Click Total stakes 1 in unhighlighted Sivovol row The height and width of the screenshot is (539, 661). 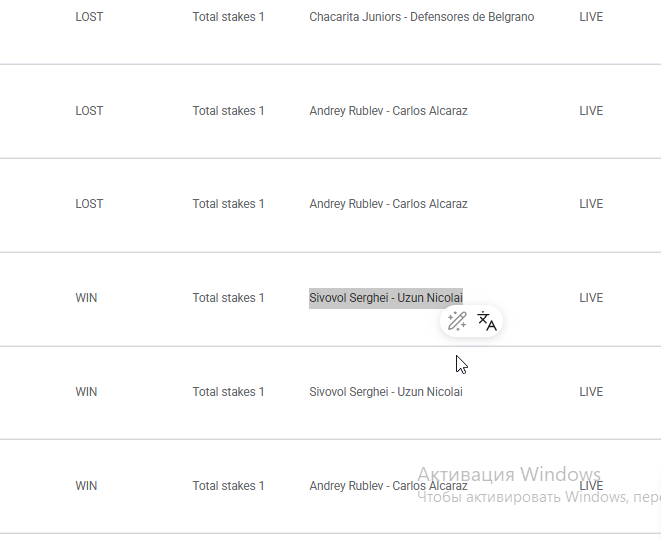coord(228,392)
